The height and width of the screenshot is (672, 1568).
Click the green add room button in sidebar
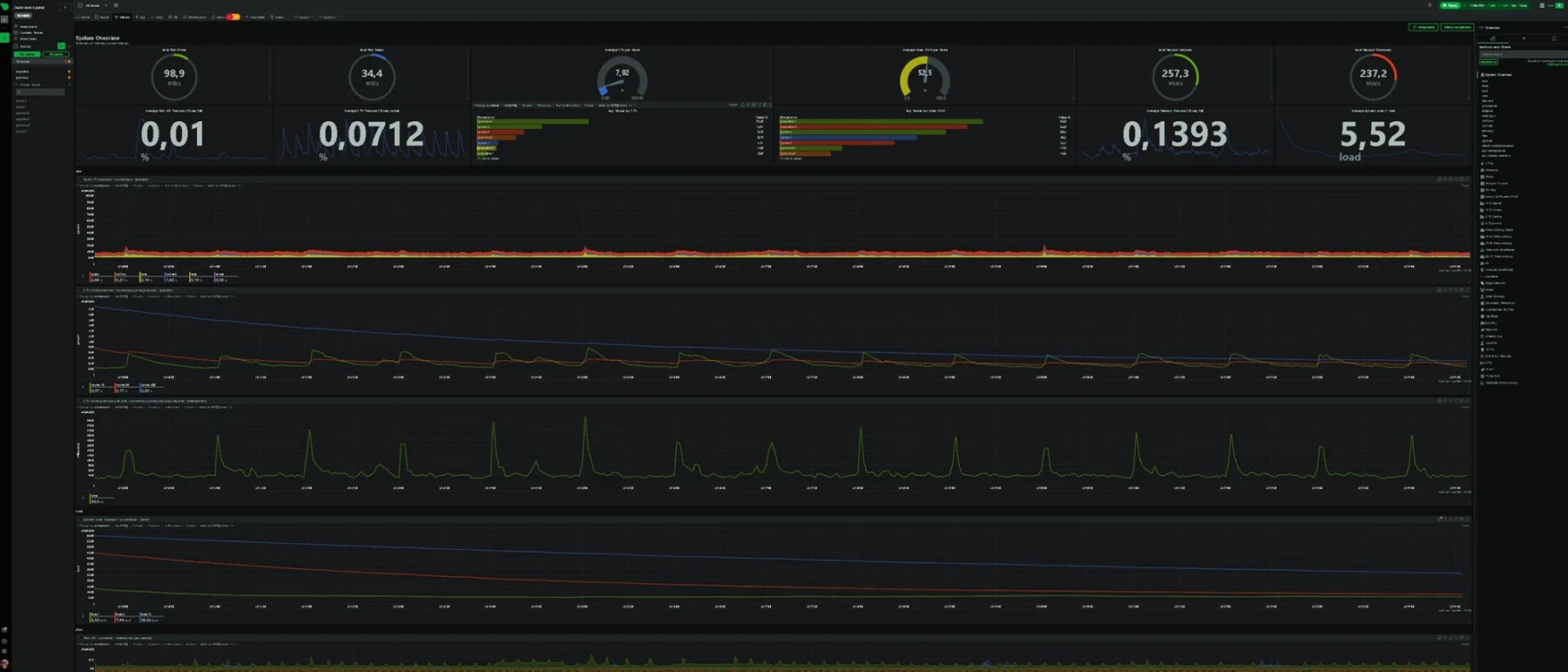coord(61,46)
